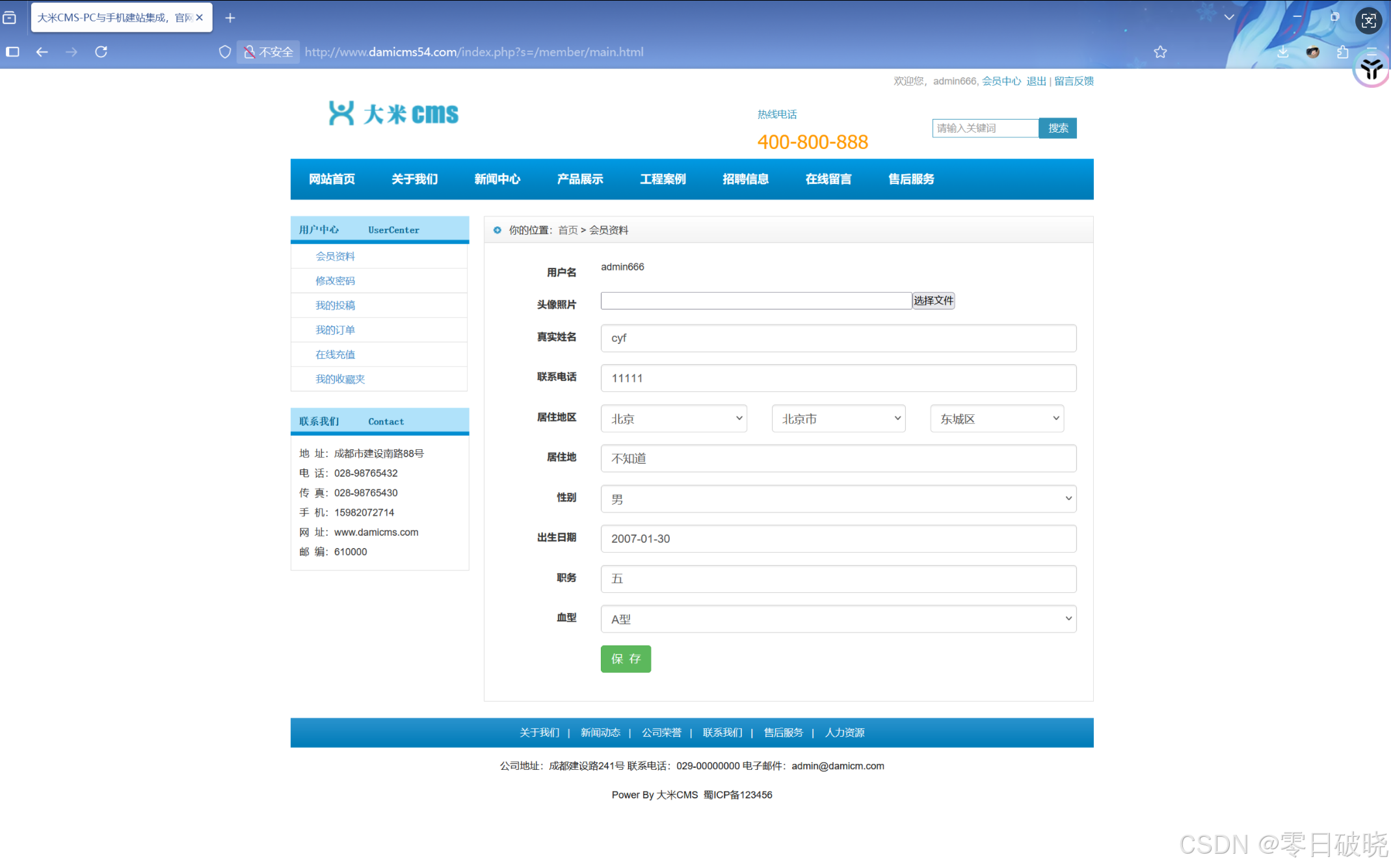Bookmark page with star icon

tap(1160, 52)
